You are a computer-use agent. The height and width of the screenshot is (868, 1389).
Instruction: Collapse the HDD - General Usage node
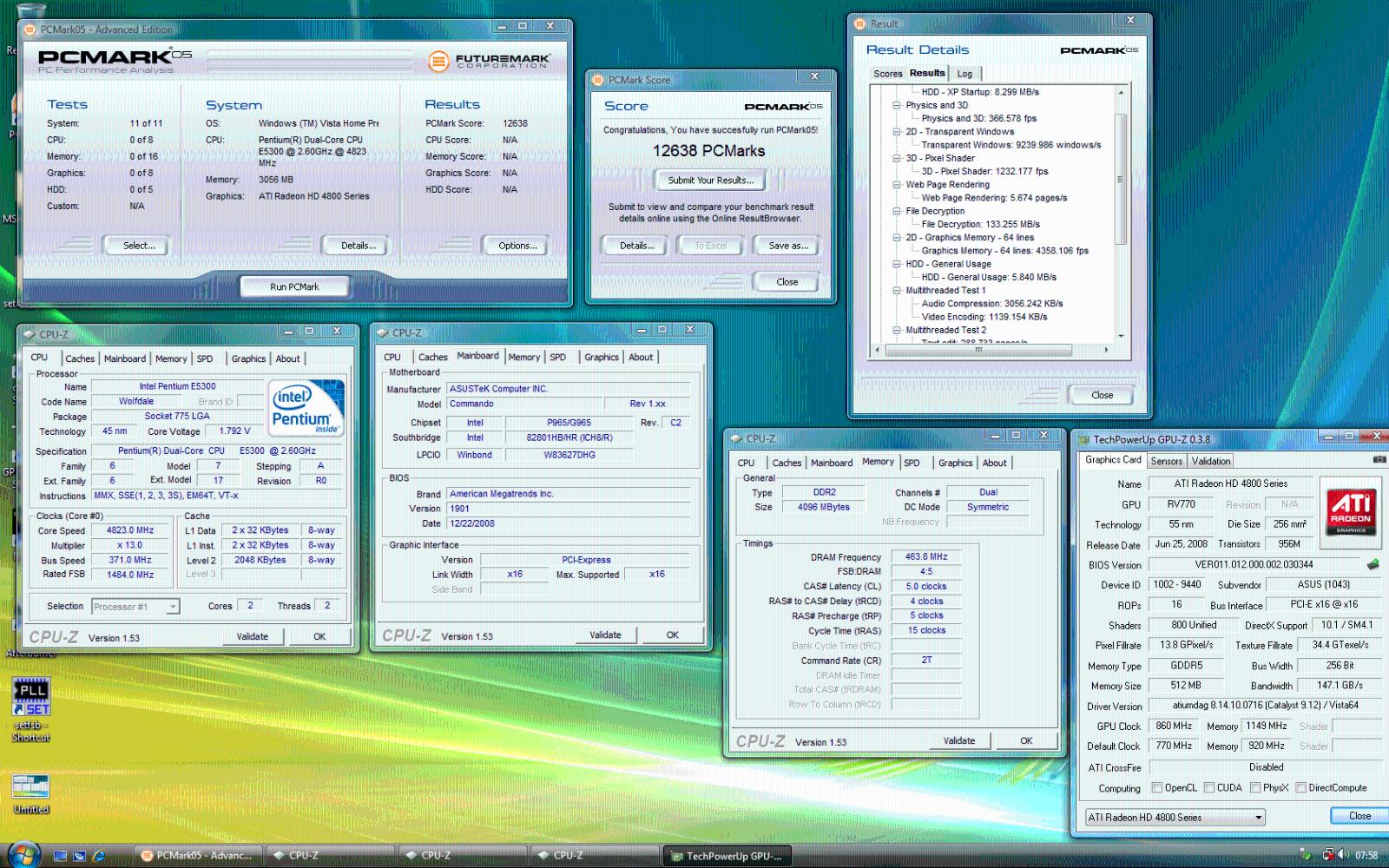click(897, 264)
